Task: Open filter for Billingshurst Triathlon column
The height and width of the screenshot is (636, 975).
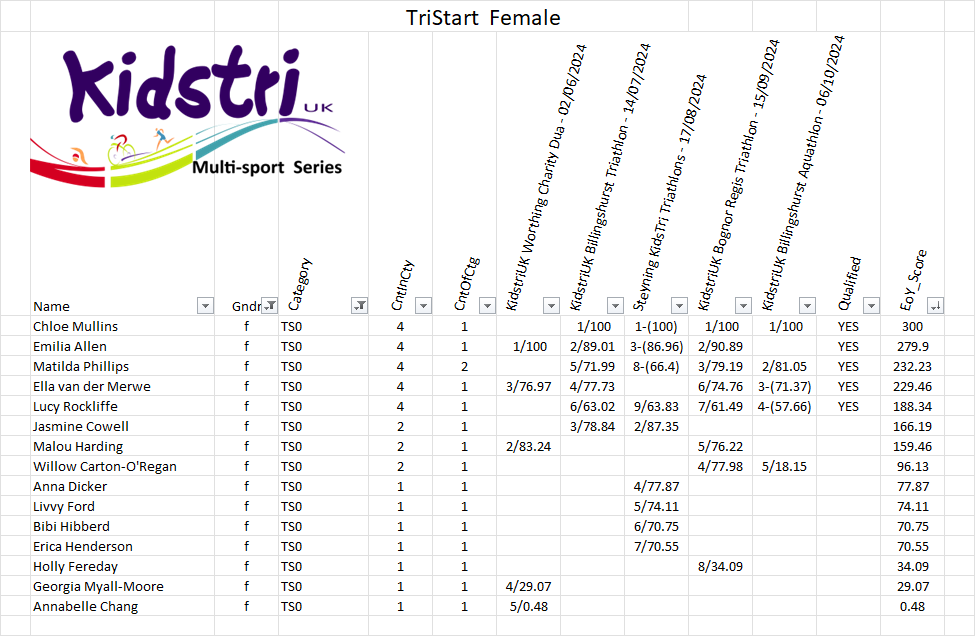Action: pyautogui.click(x=615, y=306)
